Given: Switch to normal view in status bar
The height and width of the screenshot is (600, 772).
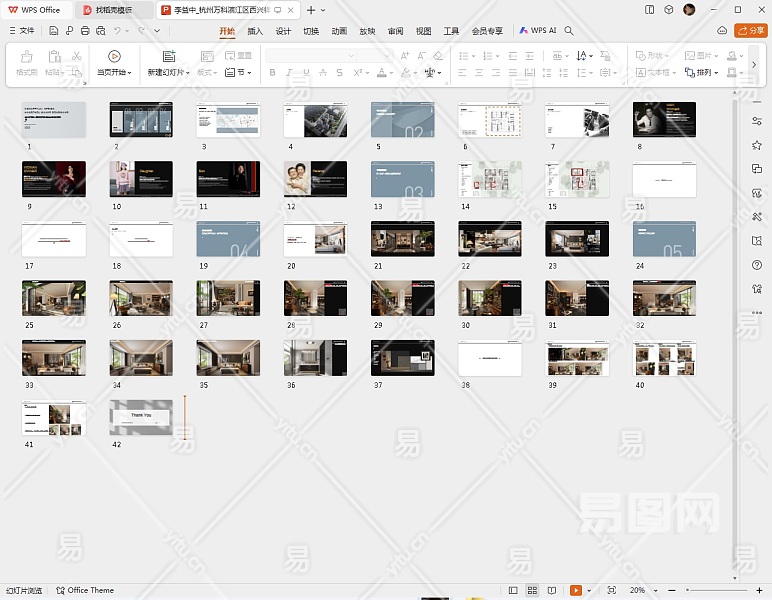Looking at the screenshot, I should [x=514, y=591].
